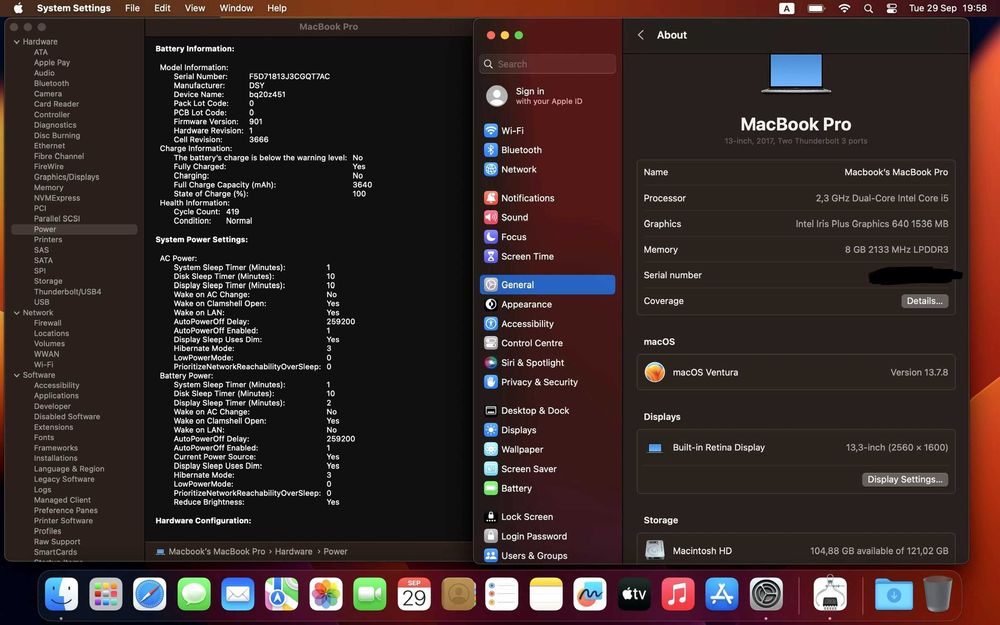Open Notifications settings pane
The height and width of the screenshot is (625, 1000).
(x=547, y=198)
